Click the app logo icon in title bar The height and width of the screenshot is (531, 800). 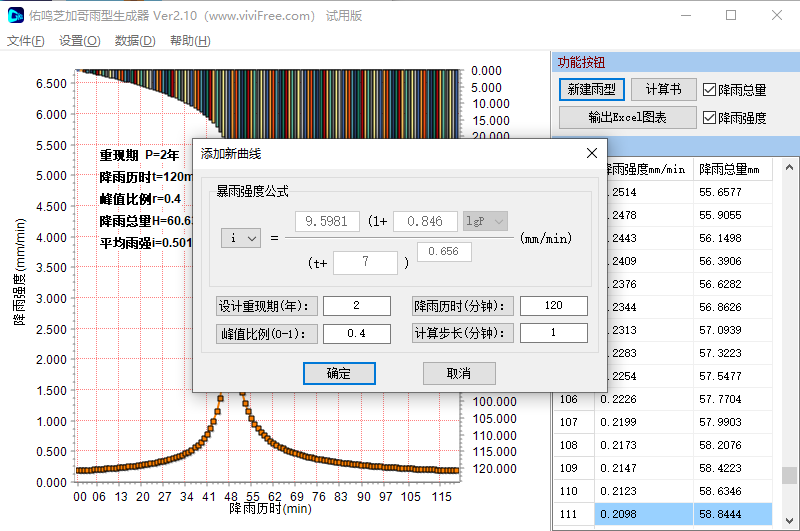tap(16, 16)
